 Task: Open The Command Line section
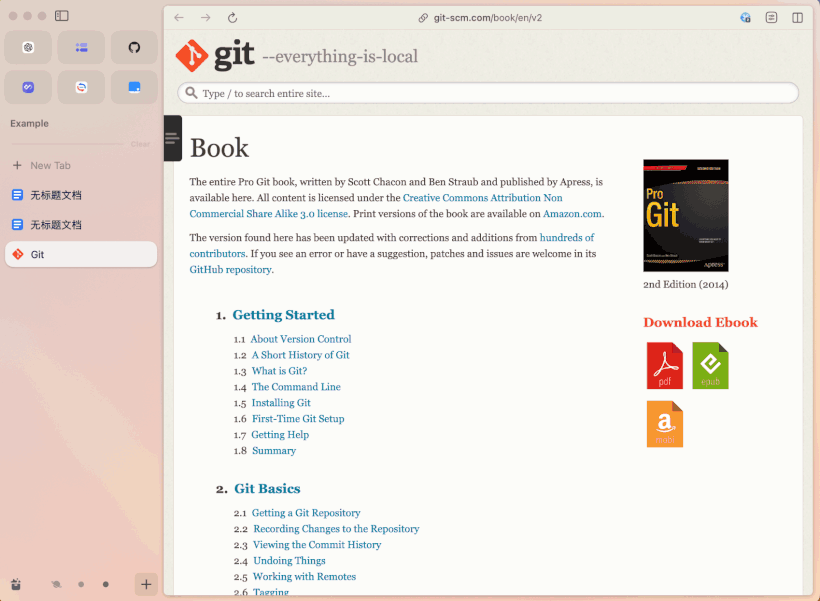click(296, 387)
